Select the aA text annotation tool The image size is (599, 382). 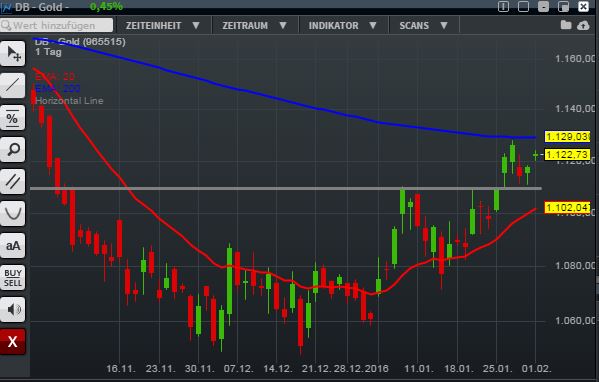[13, 246]
